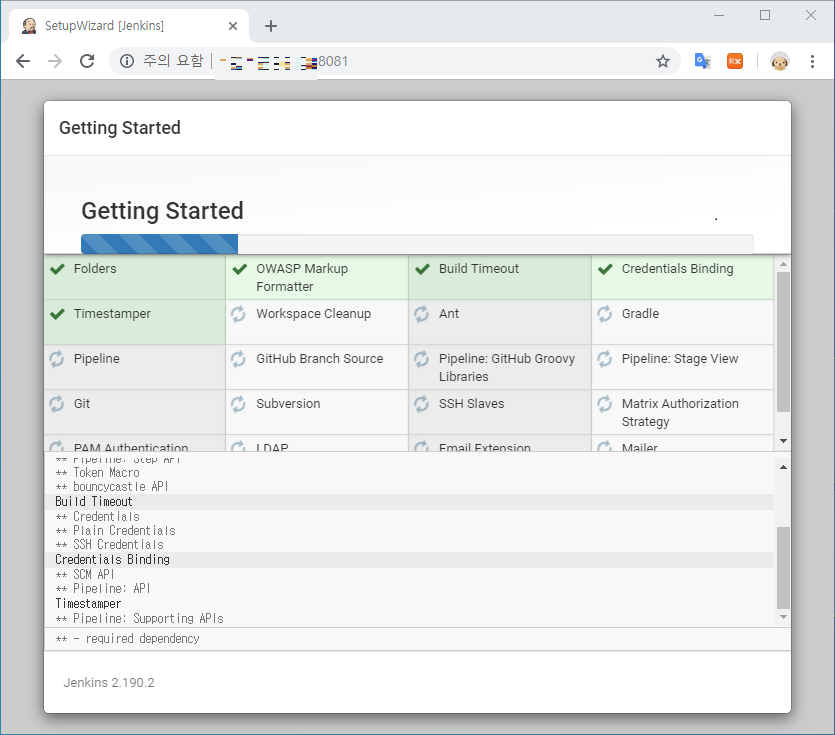Open a new browser tab
The width and height of the screenshot is (835, 735).
point(271,26)
